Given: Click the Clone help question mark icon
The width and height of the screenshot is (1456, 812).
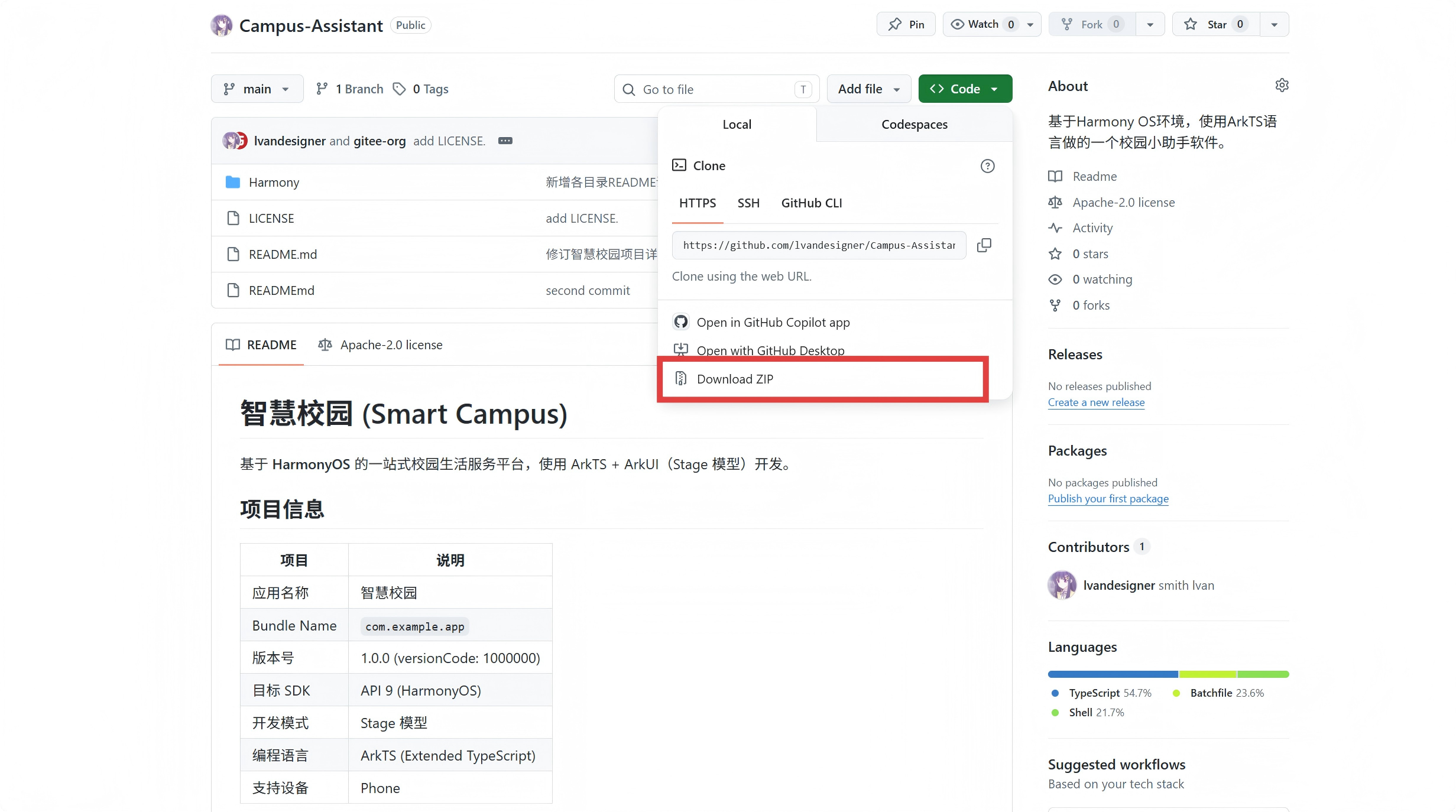Looking at the screenshot, I should point(987,166).
